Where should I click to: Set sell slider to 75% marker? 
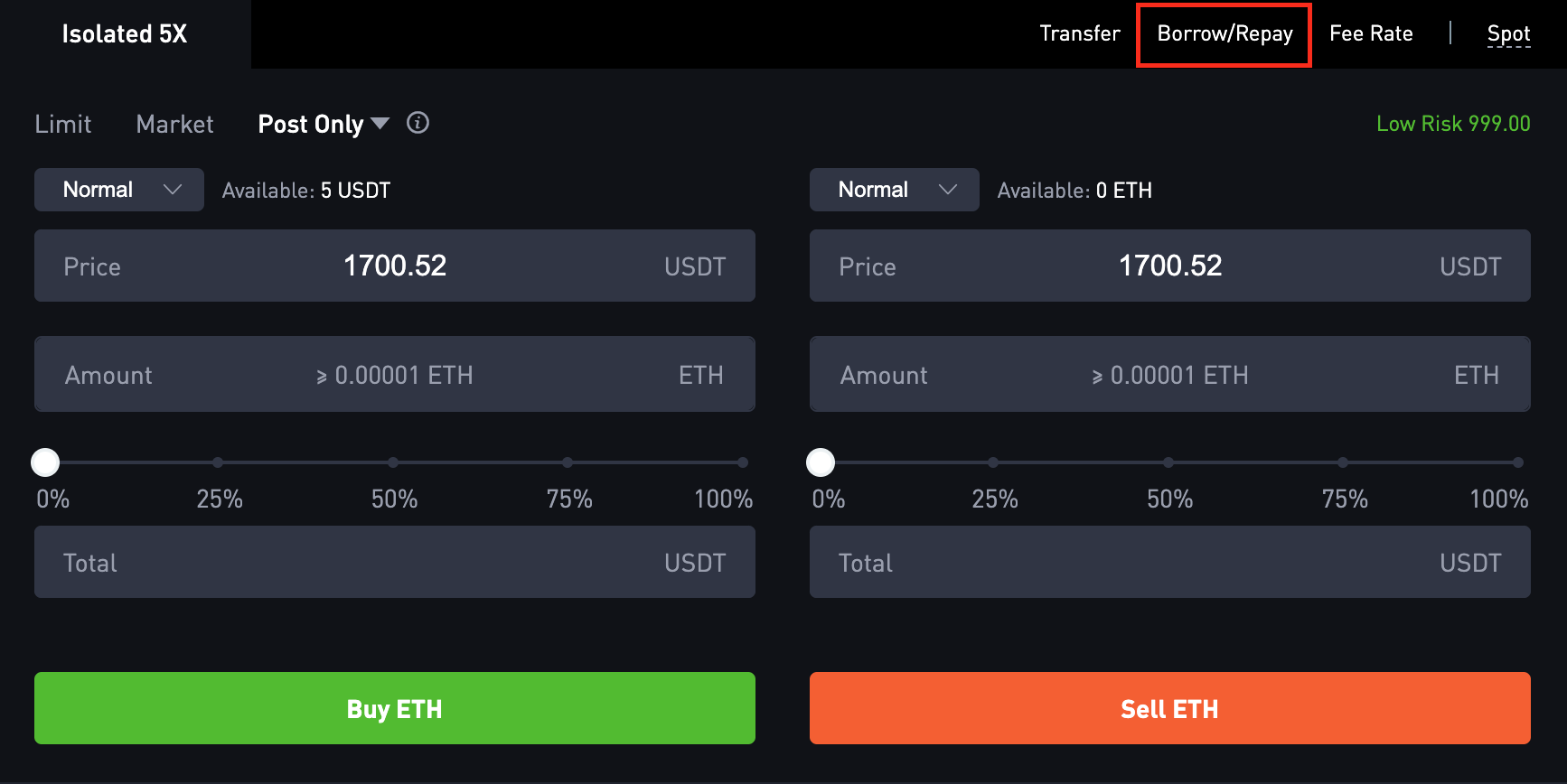(1343, 462)
